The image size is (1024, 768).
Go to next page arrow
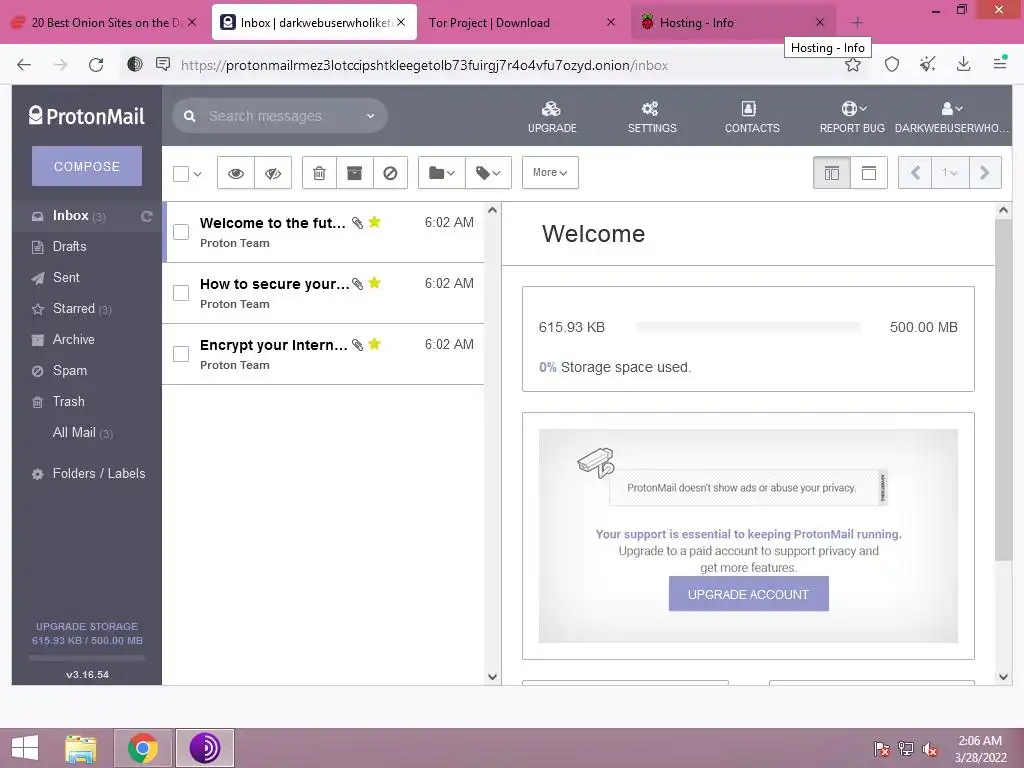985,173
